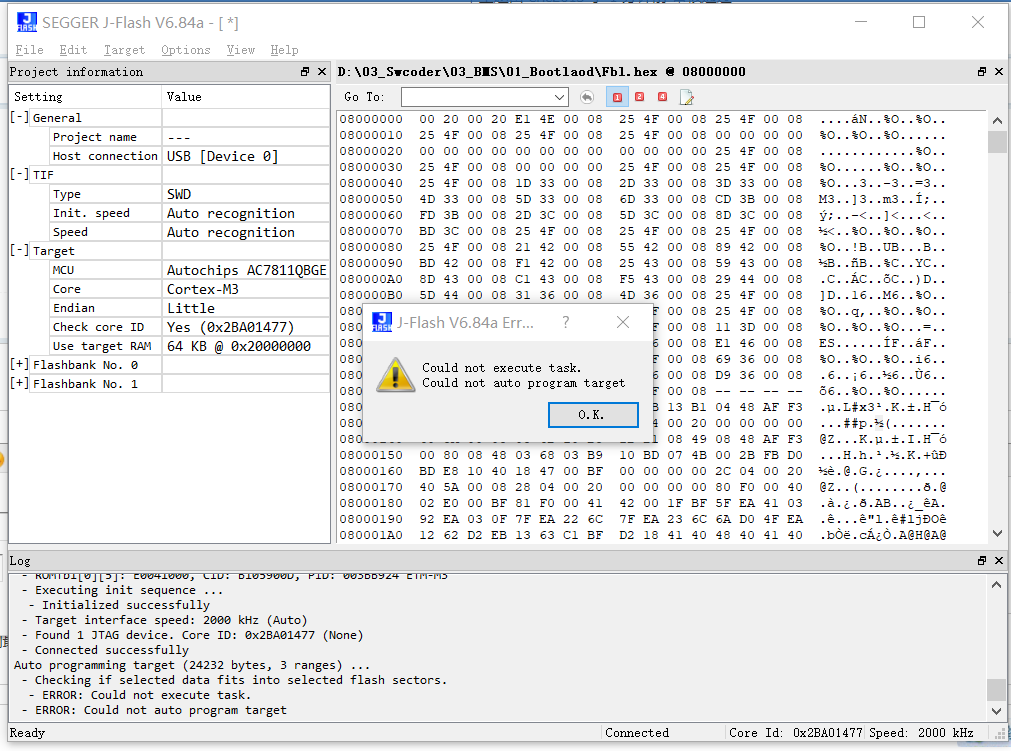The height and width of the screenshot is (751, 1011).
Task: Click the warning triangle icon in error dialog
Action: [x=395, y=375]
